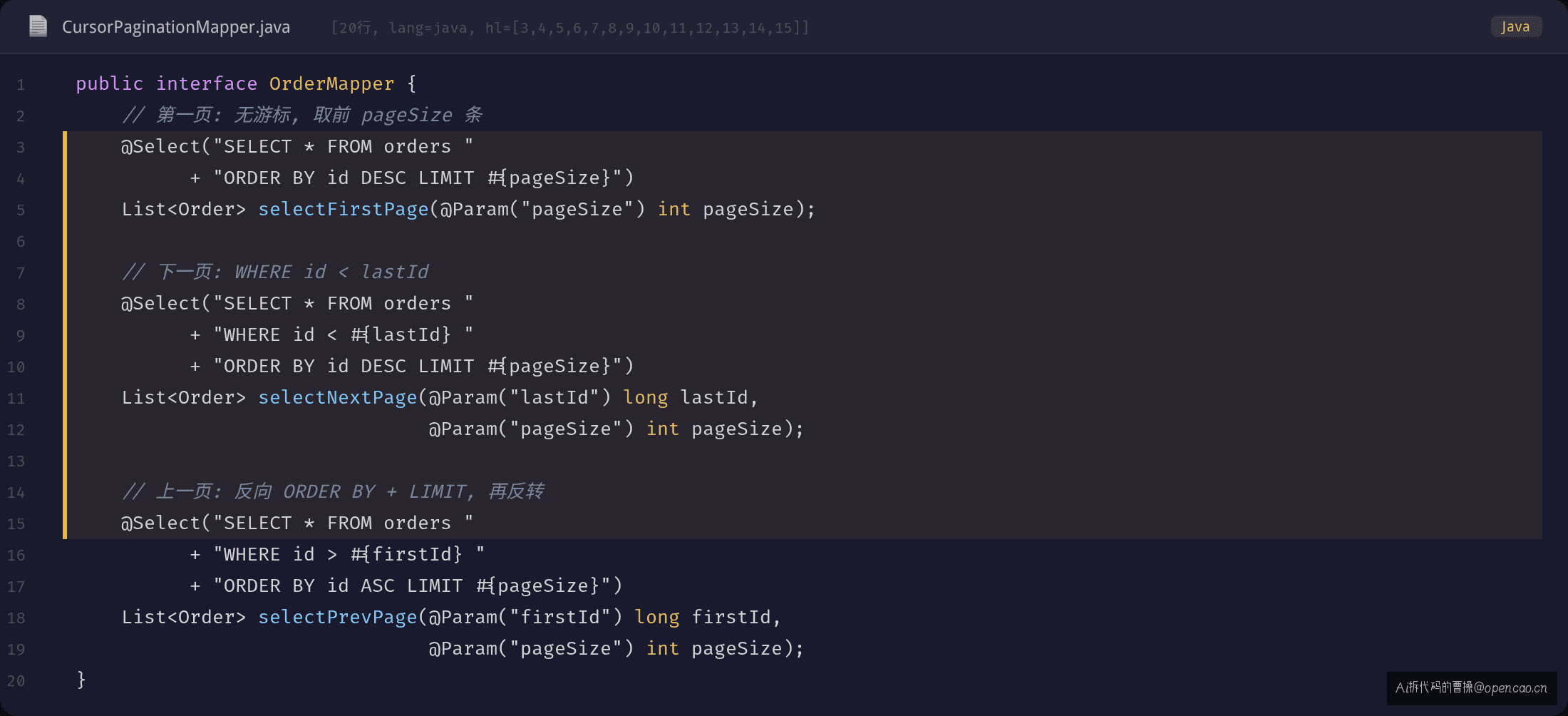The height and width of the screenshot is (716, 1568).
Task: Click the "long" keyword before lastId
Action: 646,397
